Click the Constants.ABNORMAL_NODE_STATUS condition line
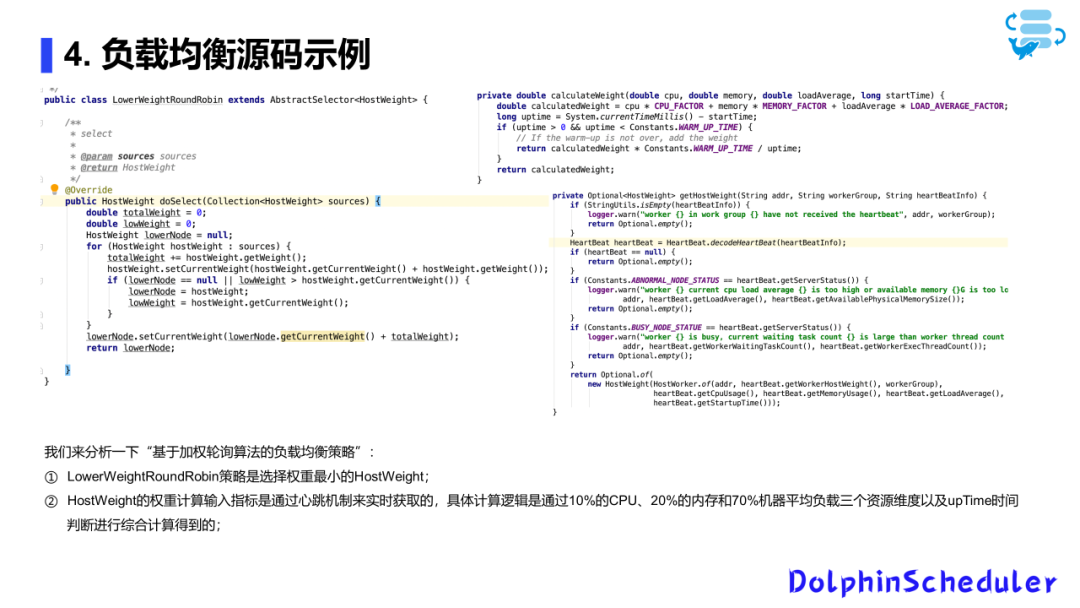 [719, 280]
